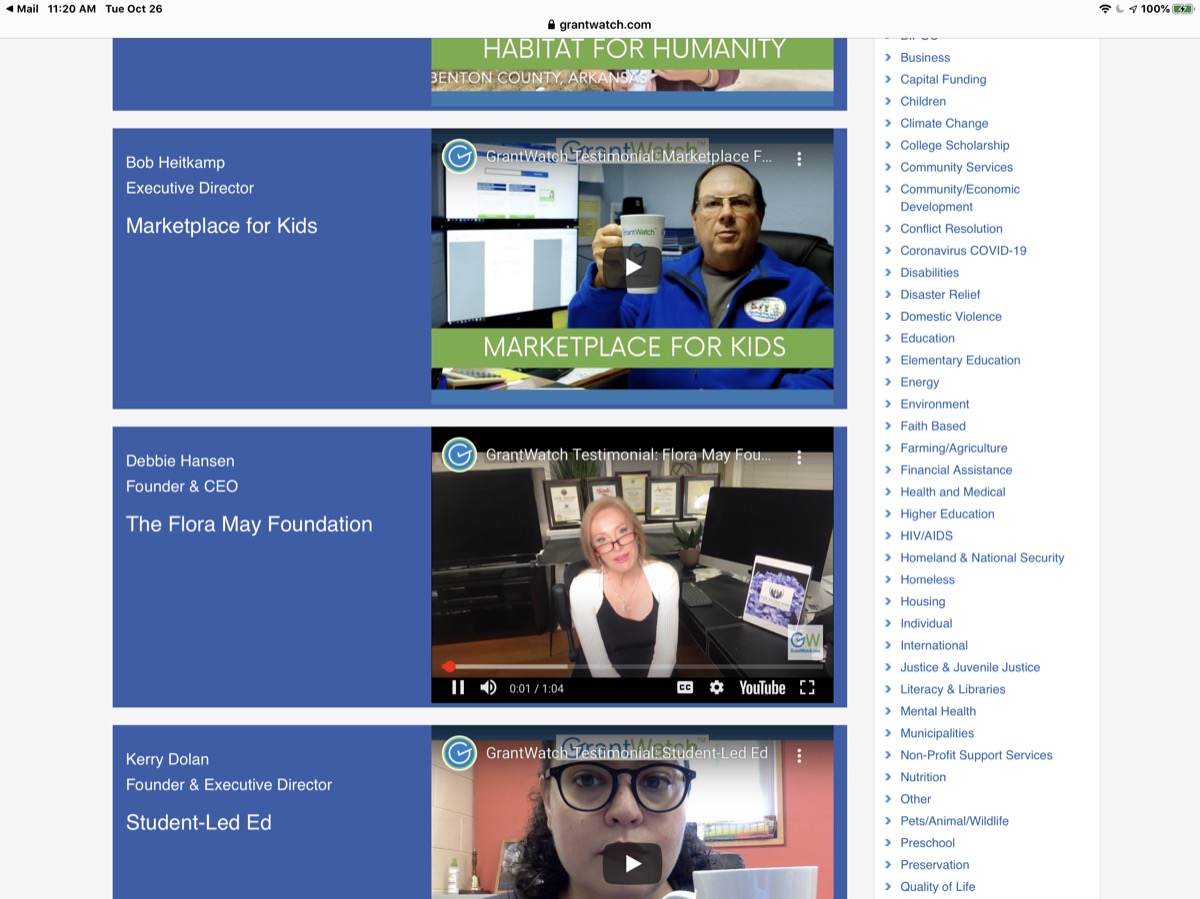
Task: Open settings gear in Flora May video
Action: pos(716,688)
